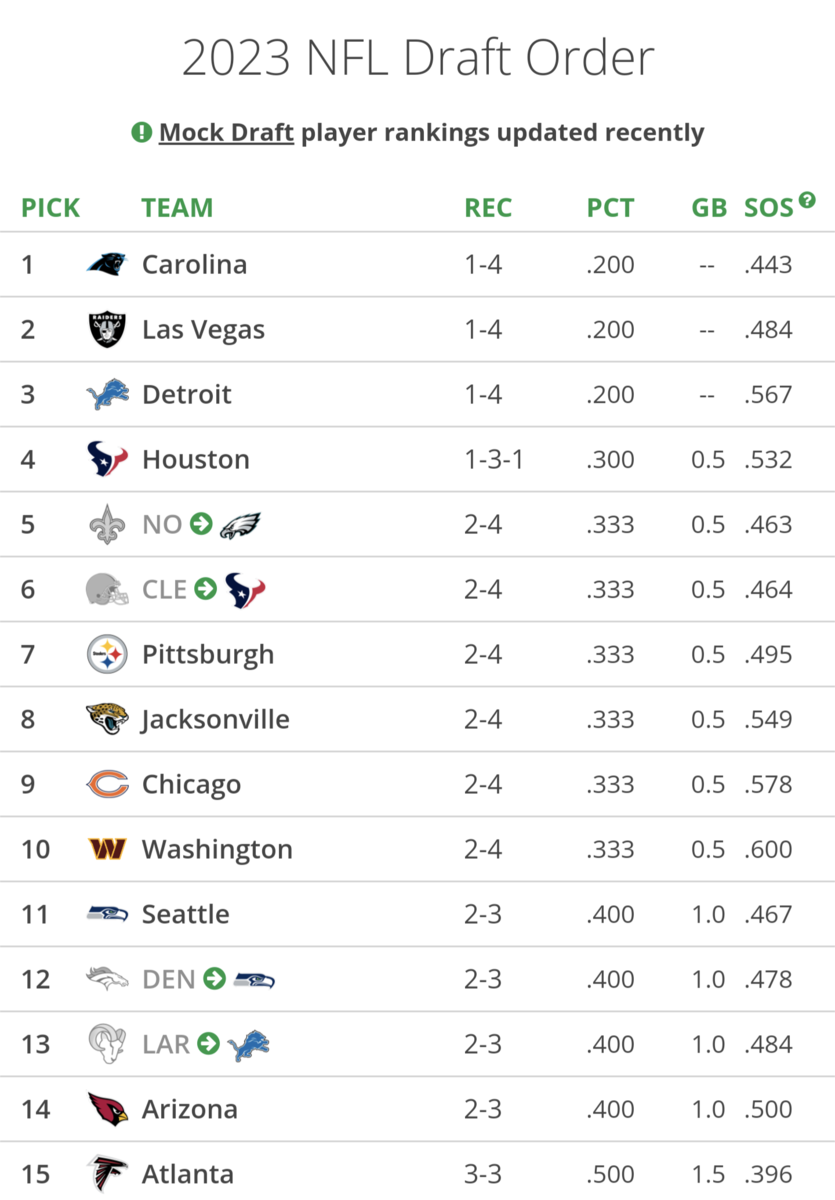Select the Seattle team name
Viewport: 835px width, 1200px height.
pyautogui.click(x=186, y=914)
